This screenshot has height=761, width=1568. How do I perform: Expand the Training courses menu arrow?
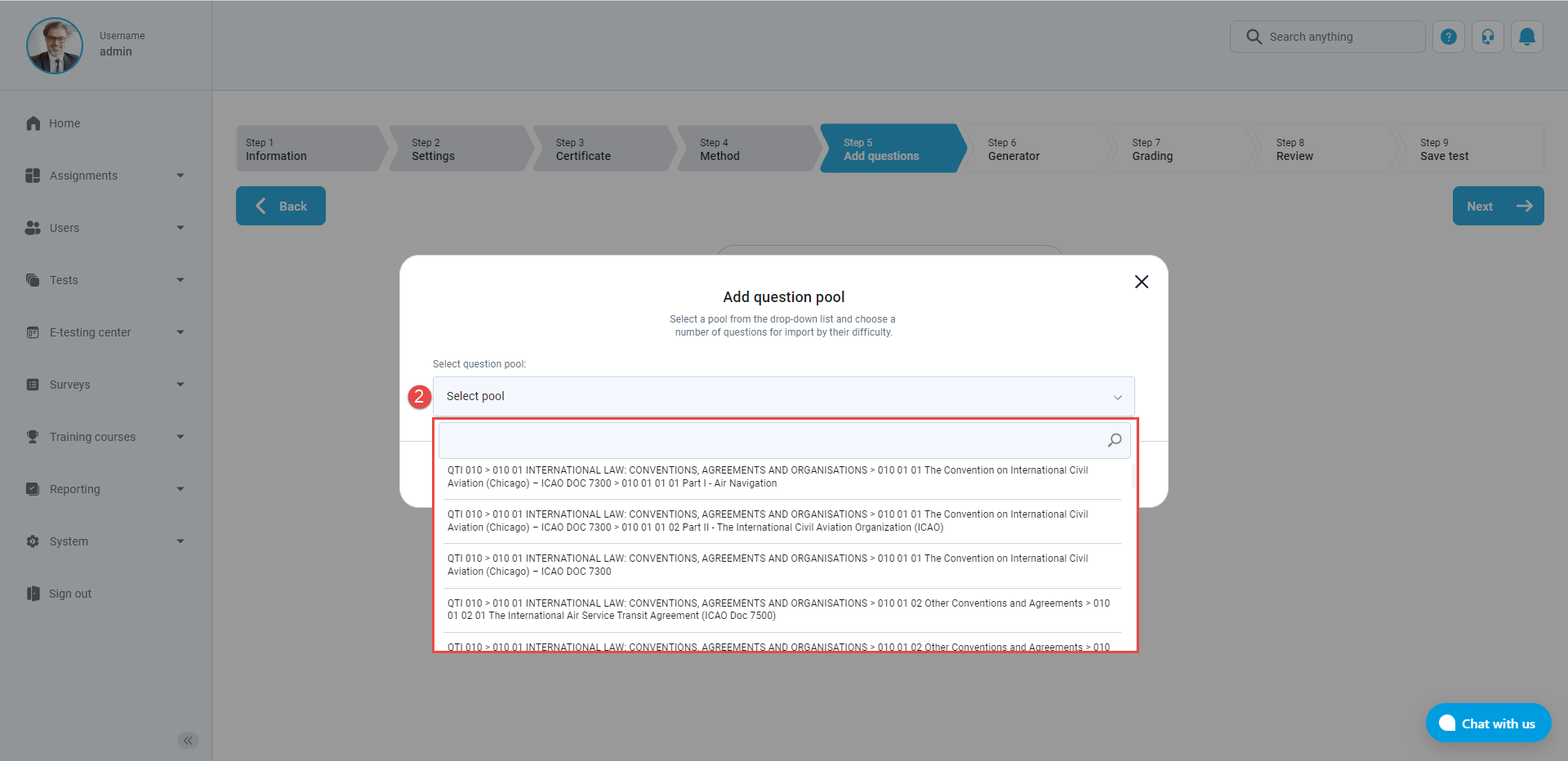180,437
